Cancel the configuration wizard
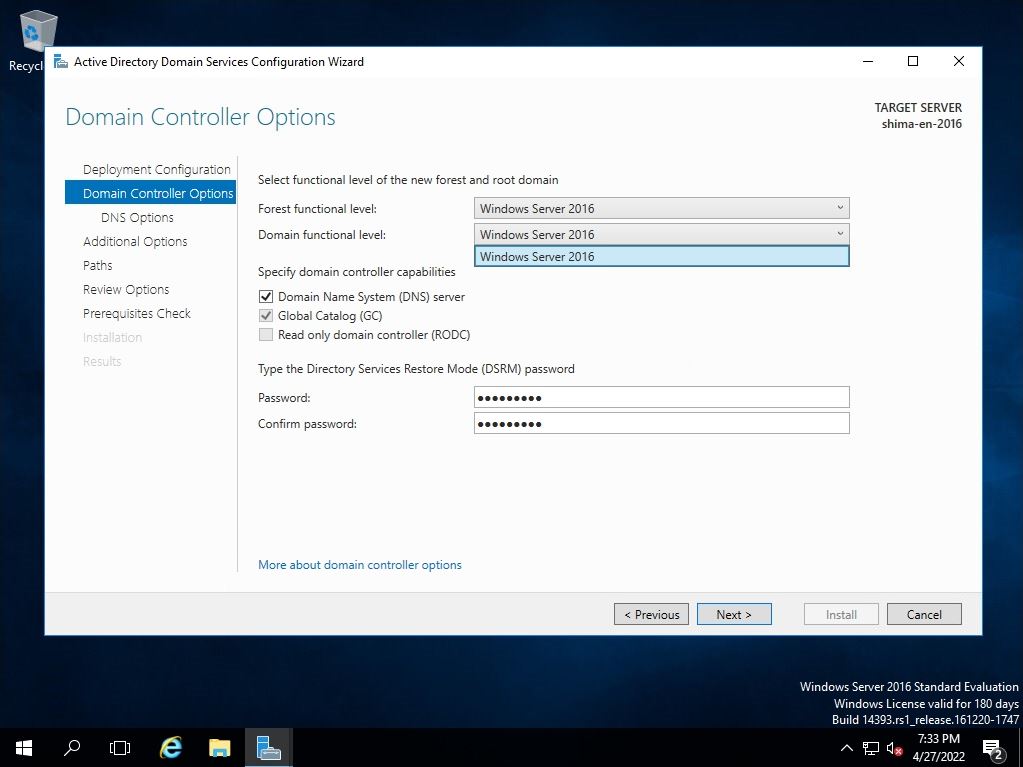Image resolution: width=1023 pixels, height=767 pixels. [x=924, y=614]
